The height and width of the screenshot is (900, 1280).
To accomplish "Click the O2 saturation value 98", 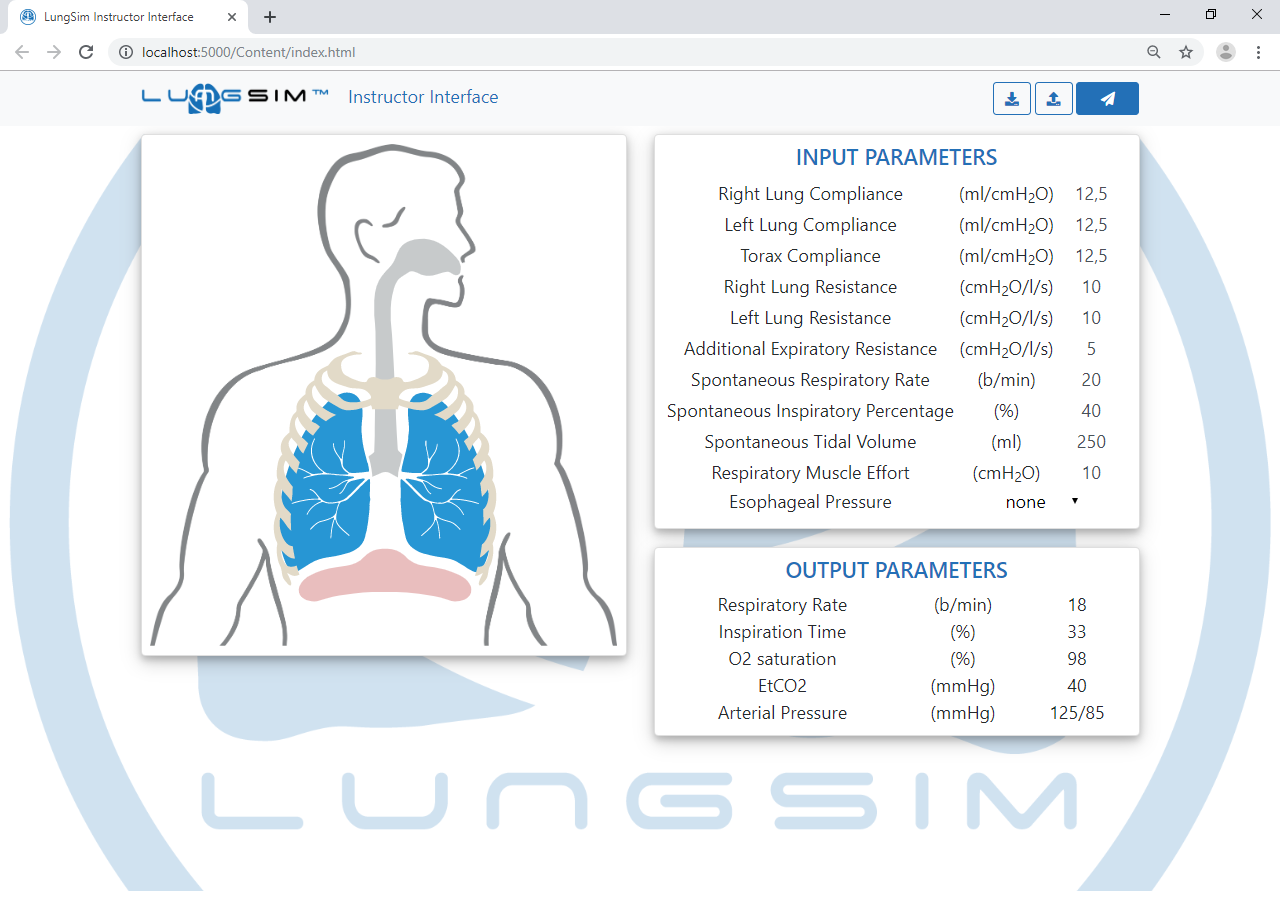I will [1077, 659].
